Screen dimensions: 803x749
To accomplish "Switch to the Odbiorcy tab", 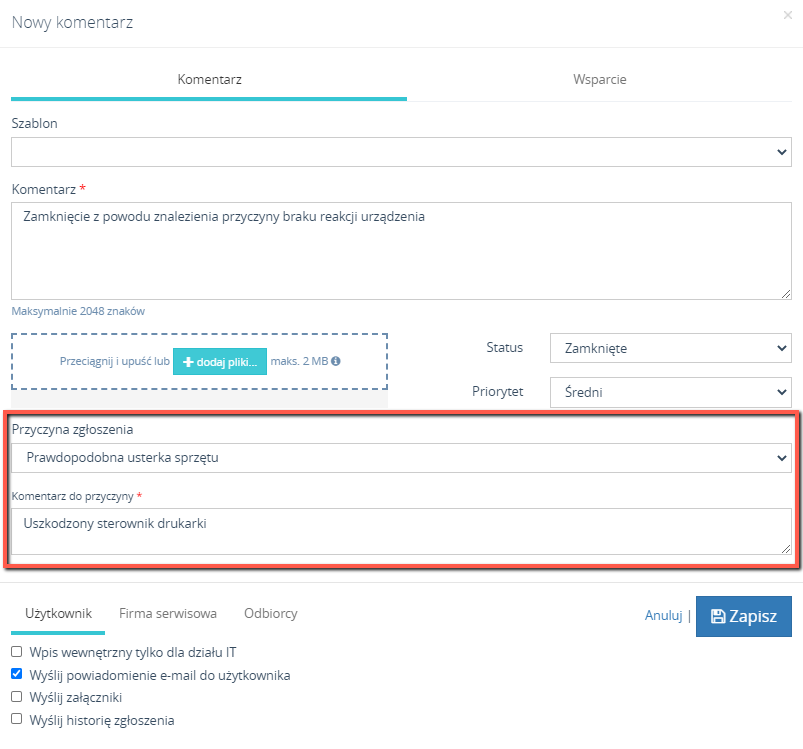I will (x=271, y=613).
